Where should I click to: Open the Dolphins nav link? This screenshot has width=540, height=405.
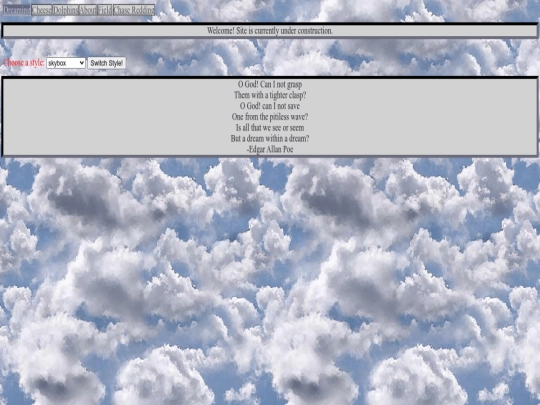[x=65, y=10]
